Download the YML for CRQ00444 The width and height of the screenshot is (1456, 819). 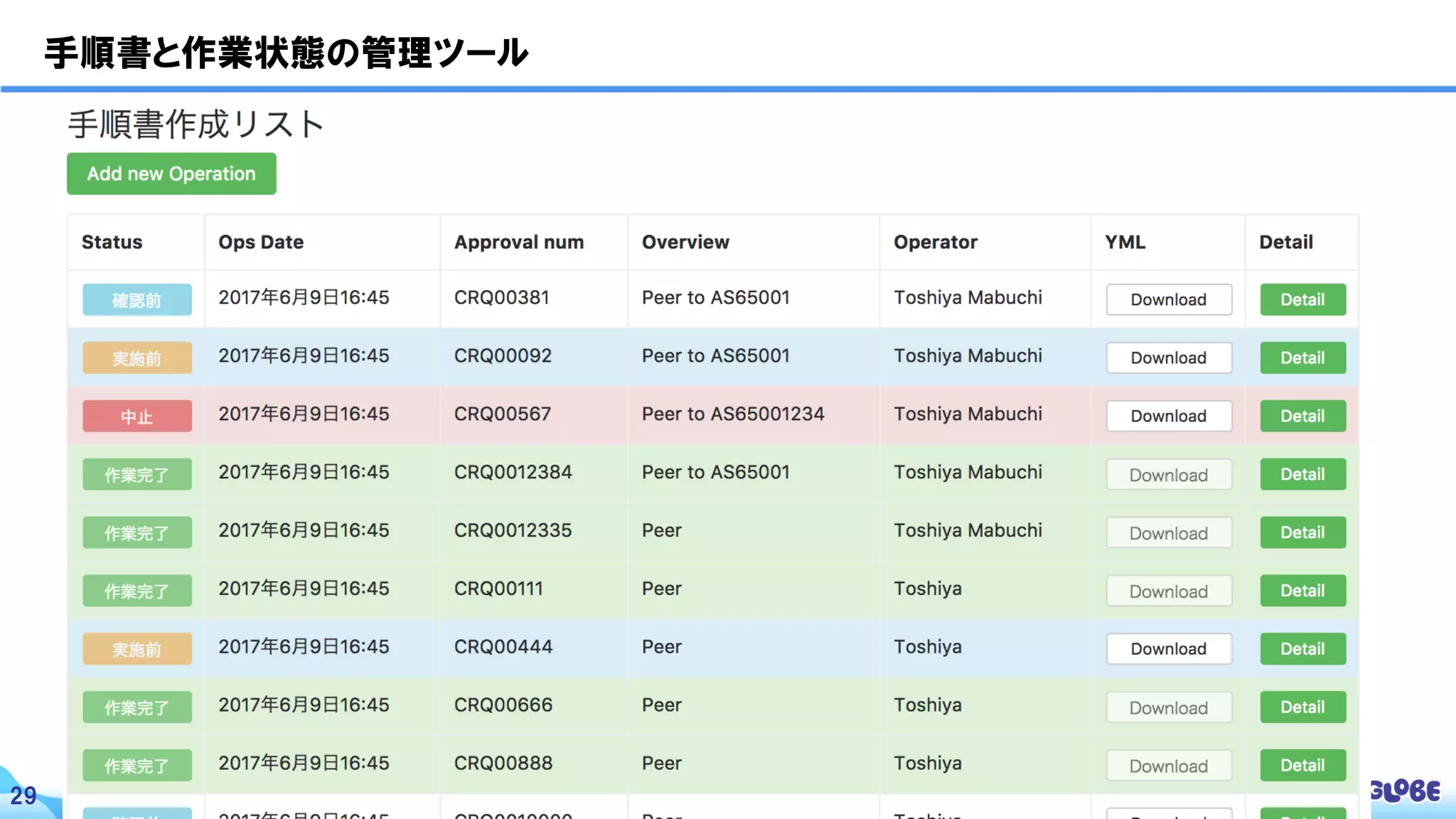pos(1168,649)
